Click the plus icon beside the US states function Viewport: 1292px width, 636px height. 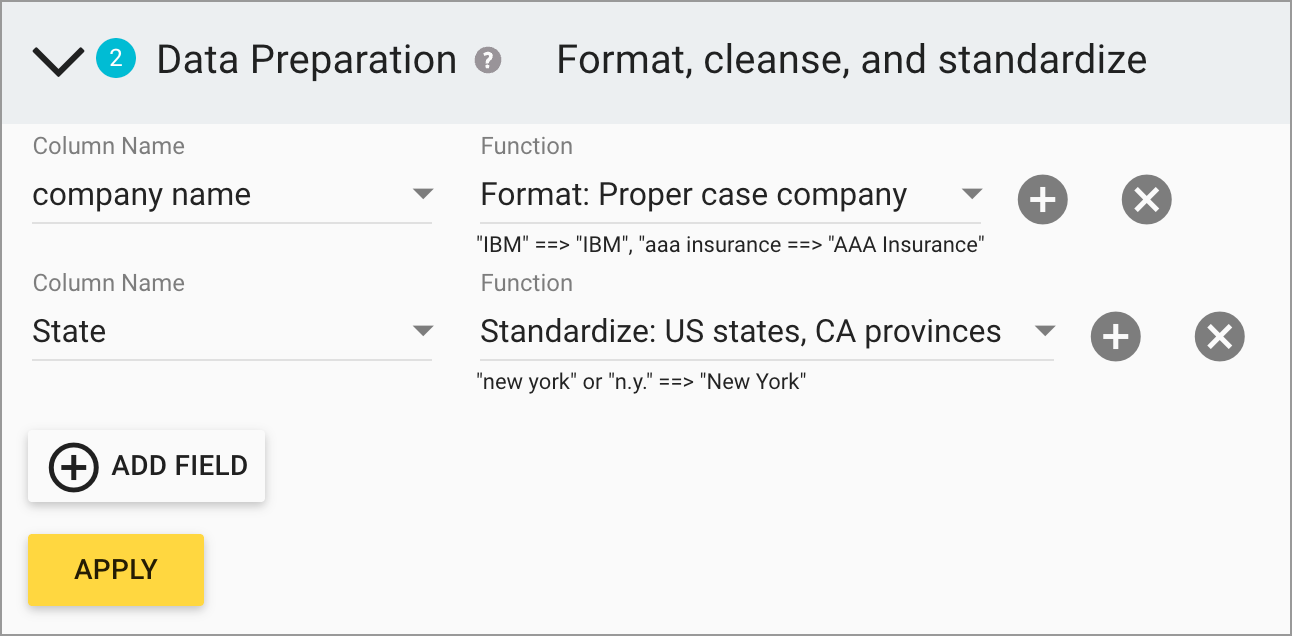click(1115, 336)
